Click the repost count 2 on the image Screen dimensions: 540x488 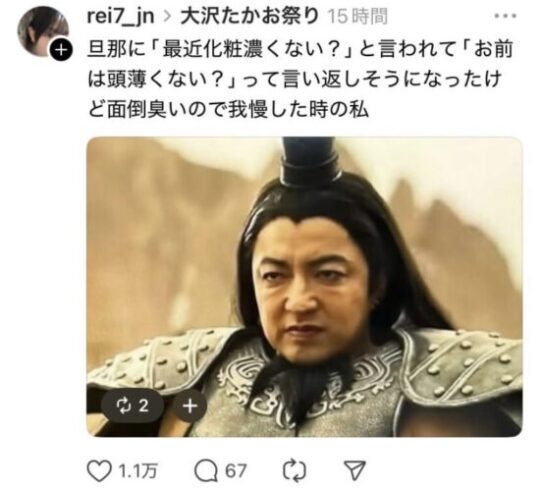144,406
